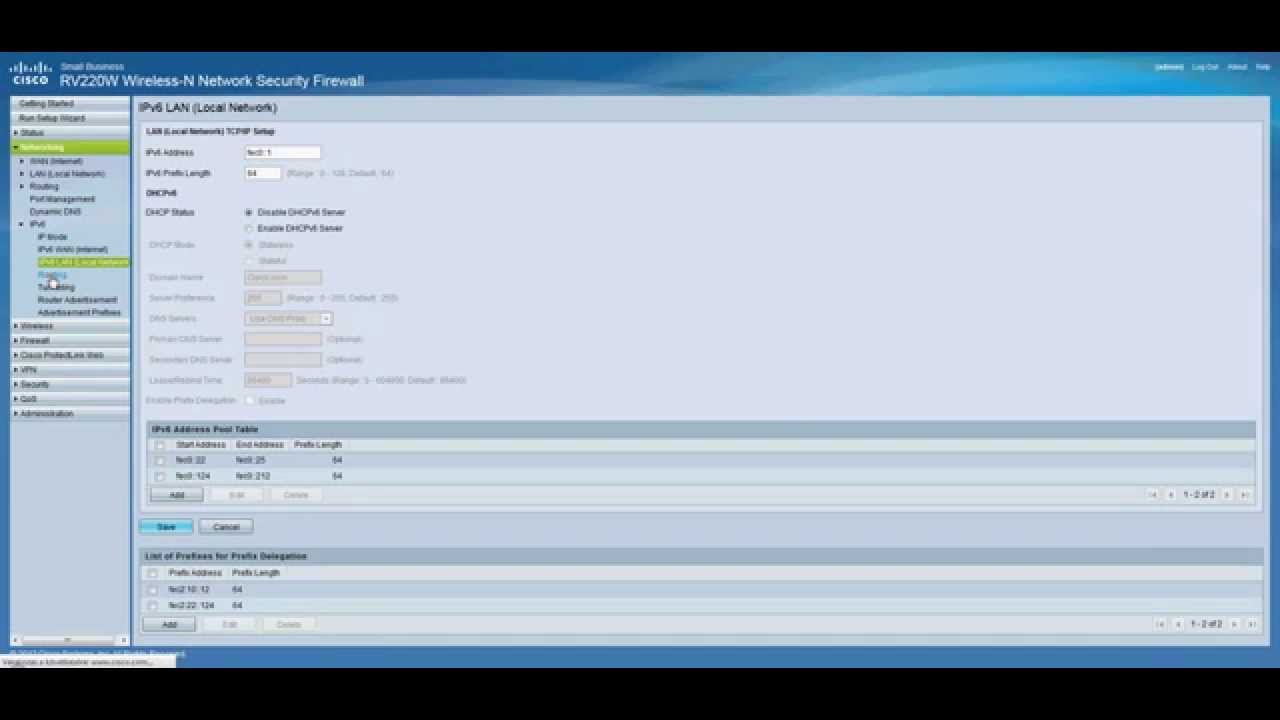Click Delete under IPv6 Address Pool Table

[x=296, y=495]
